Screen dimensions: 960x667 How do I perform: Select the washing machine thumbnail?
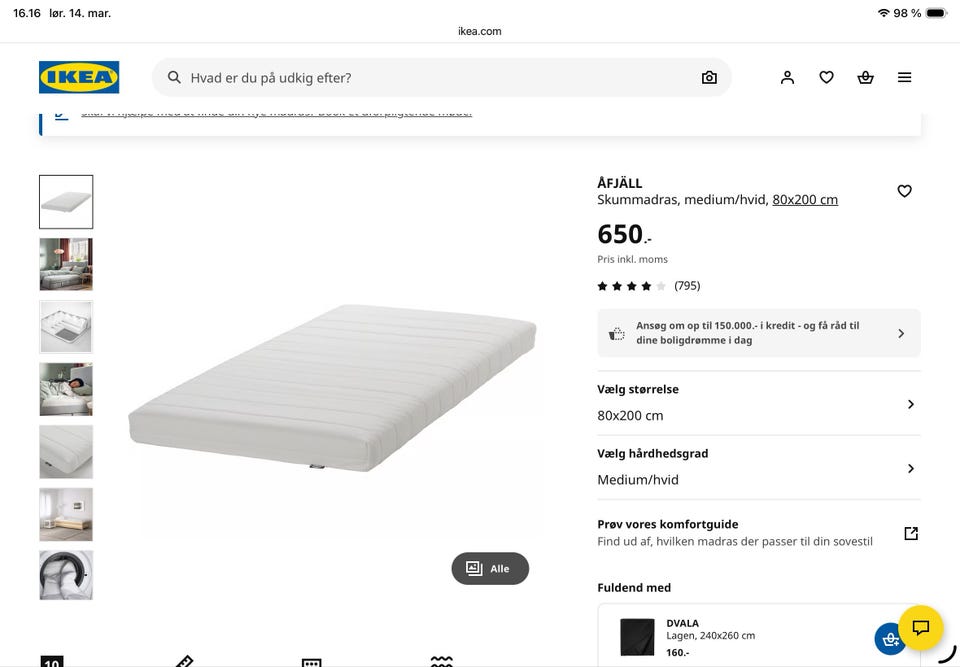(x=66, y=575)
